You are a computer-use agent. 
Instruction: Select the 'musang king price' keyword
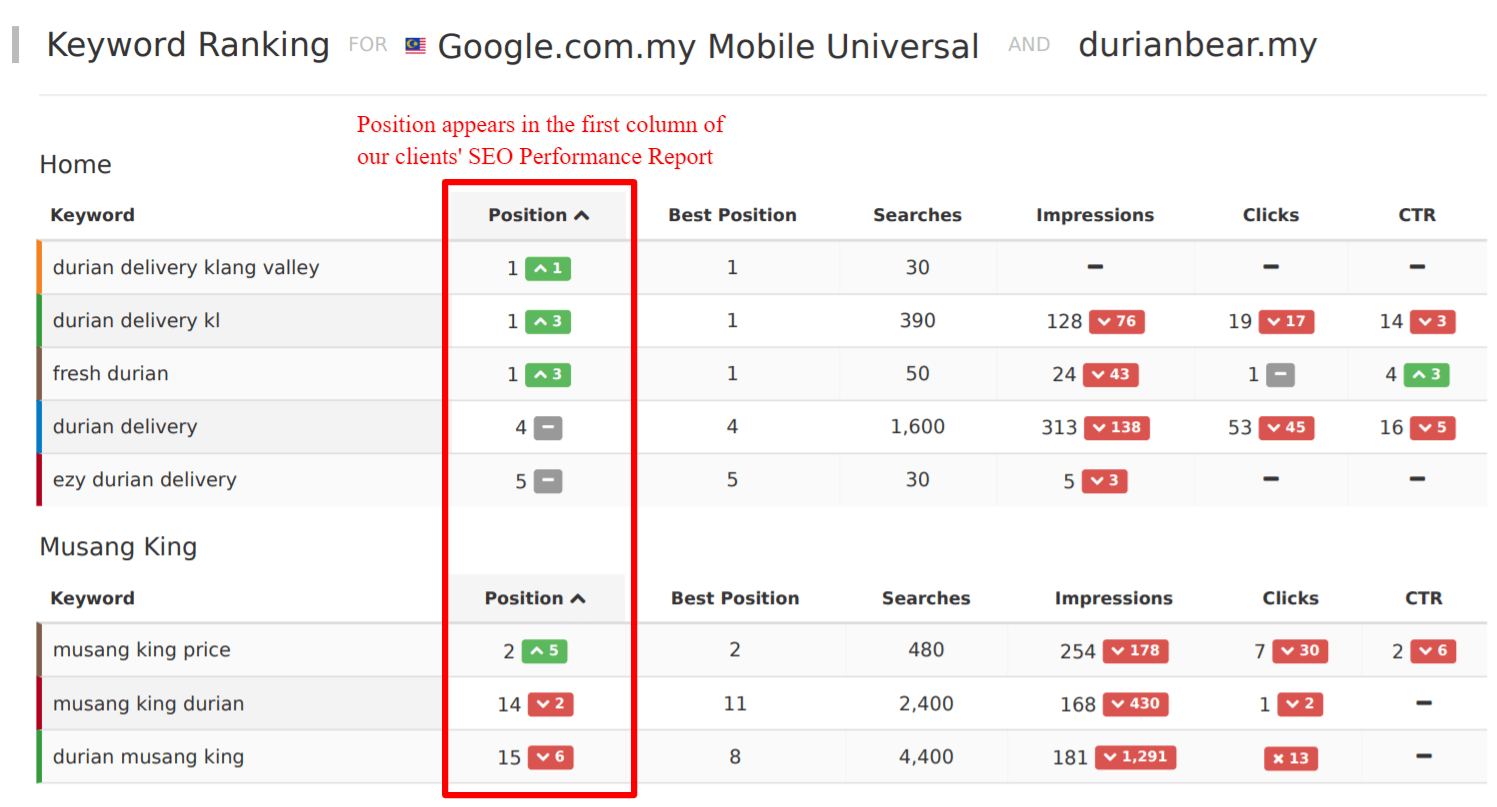[x=141, y=650]
